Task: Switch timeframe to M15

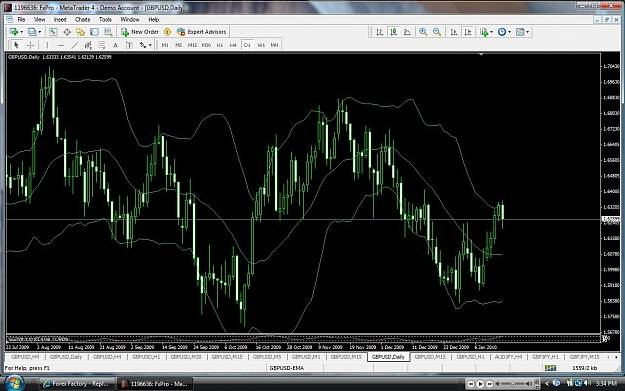Action: pyautogui.click(x=192, y=45)
